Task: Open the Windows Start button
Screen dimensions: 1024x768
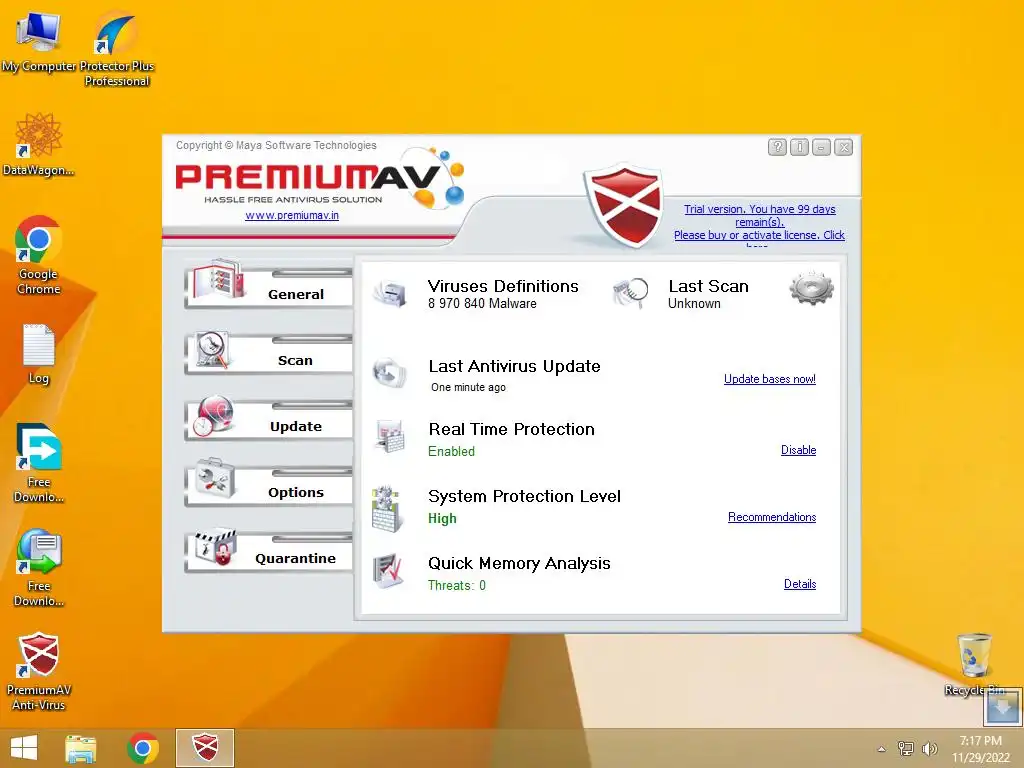Action: 24,748
